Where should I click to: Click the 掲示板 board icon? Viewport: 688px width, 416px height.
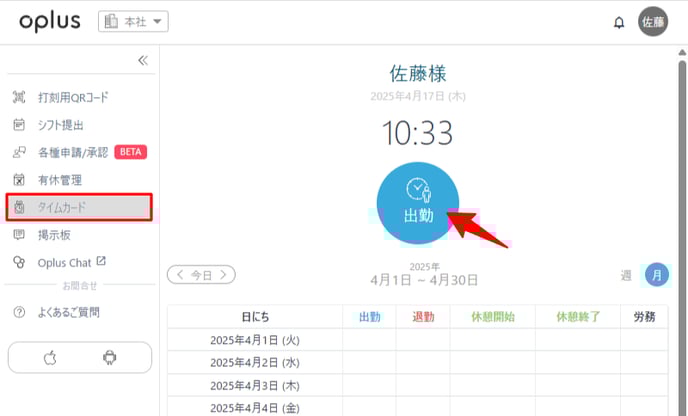[x=18, y=235]
